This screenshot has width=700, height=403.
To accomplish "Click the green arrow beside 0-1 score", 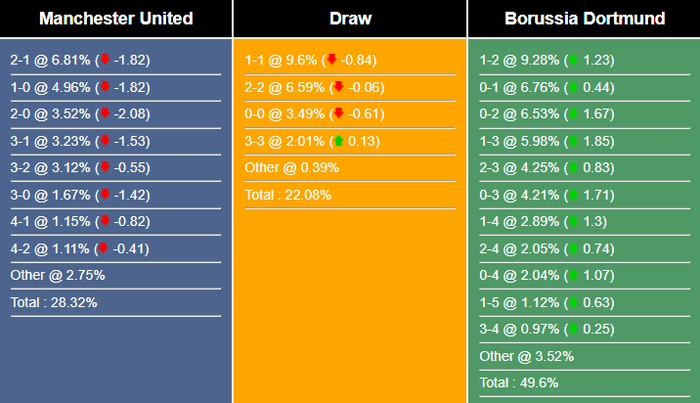I will (574, 87).
